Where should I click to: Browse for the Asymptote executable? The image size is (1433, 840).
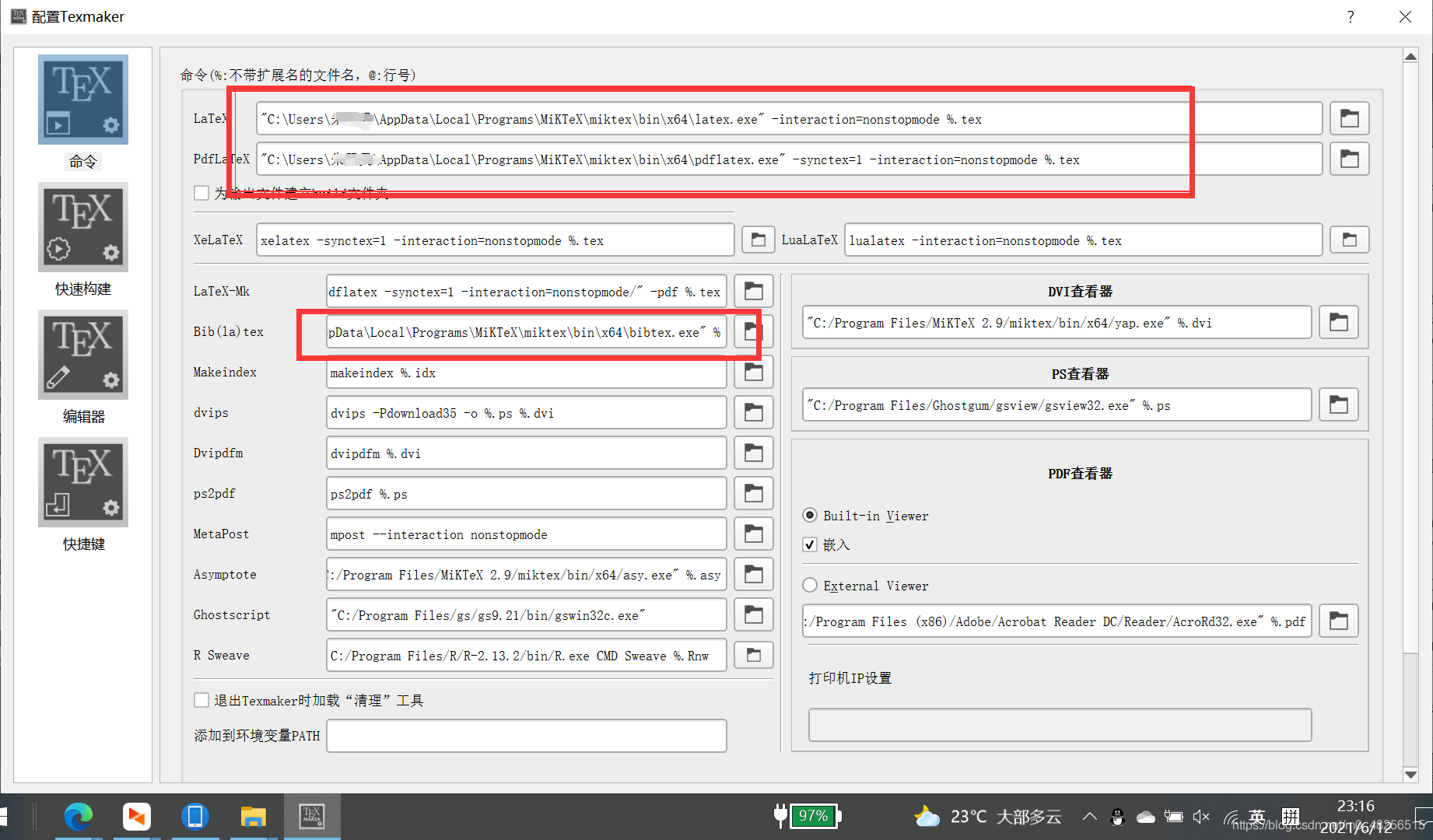[x=753, y=574]
